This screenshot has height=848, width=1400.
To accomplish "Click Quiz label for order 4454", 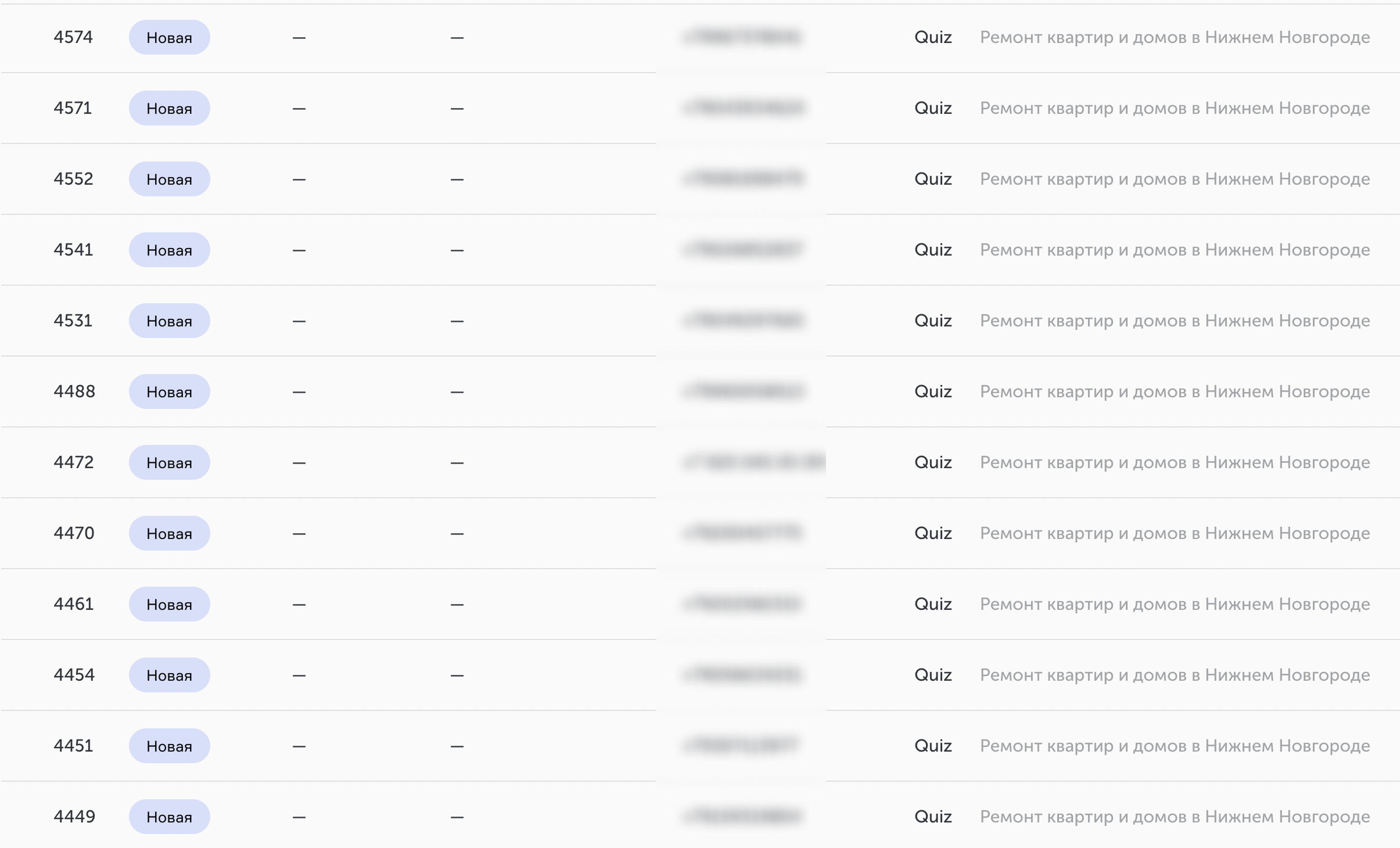I will [x=933, y=675].
